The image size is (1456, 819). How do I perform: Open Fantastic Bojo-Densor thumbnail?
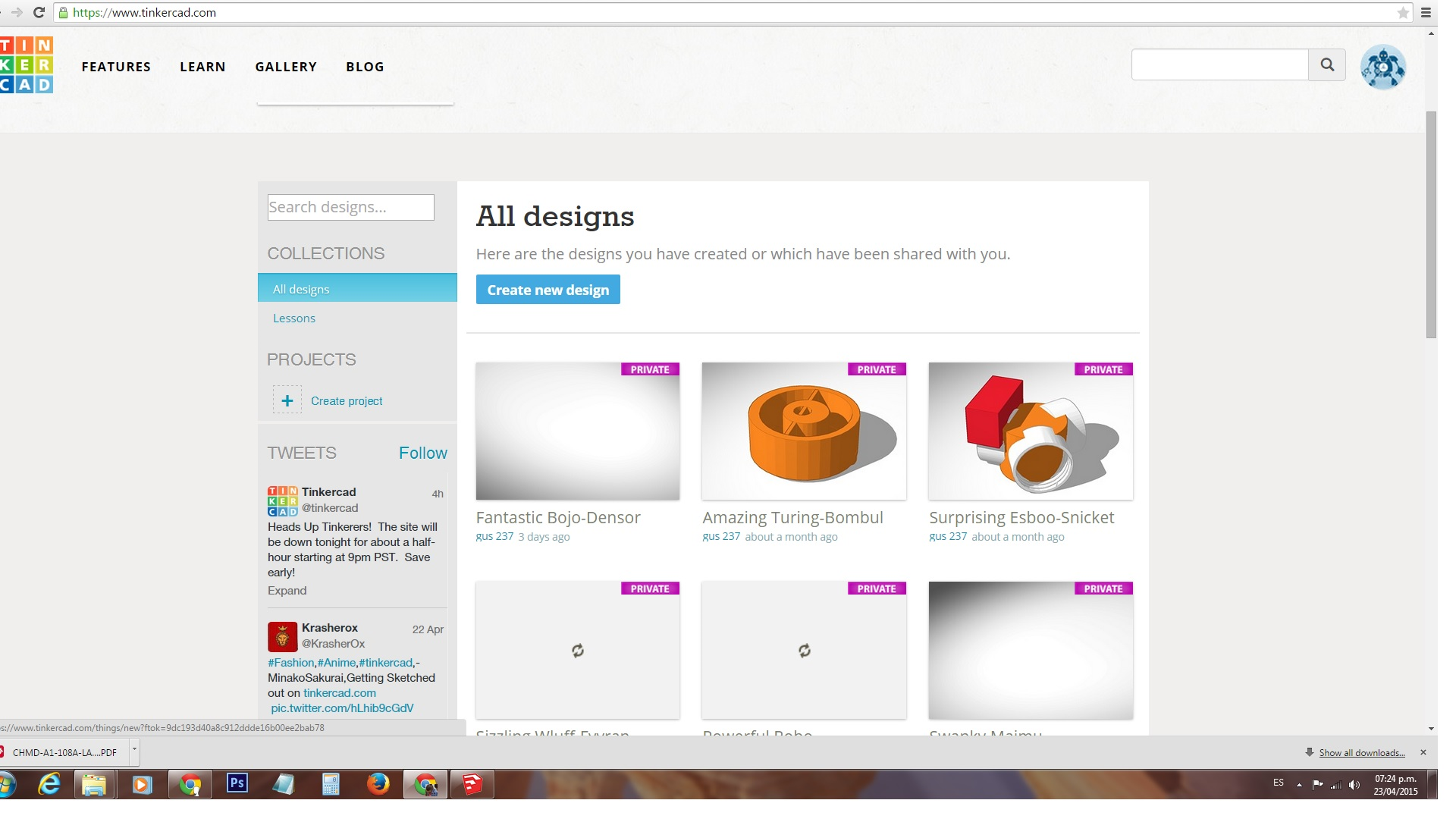click(577, 431)
